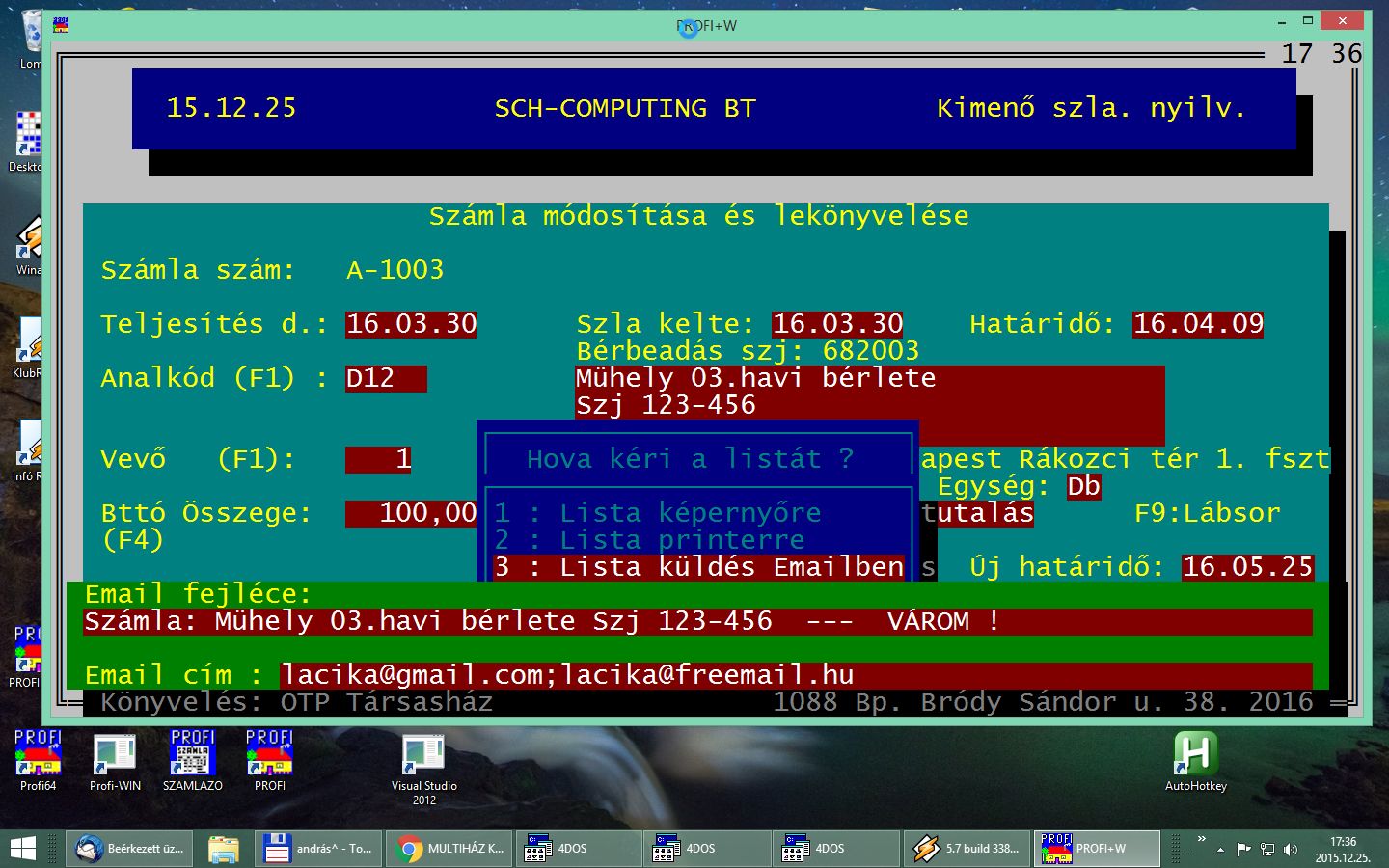
Task: Choose '3 : Lista küldés Emailben' option
Action: tap(698, 567)
